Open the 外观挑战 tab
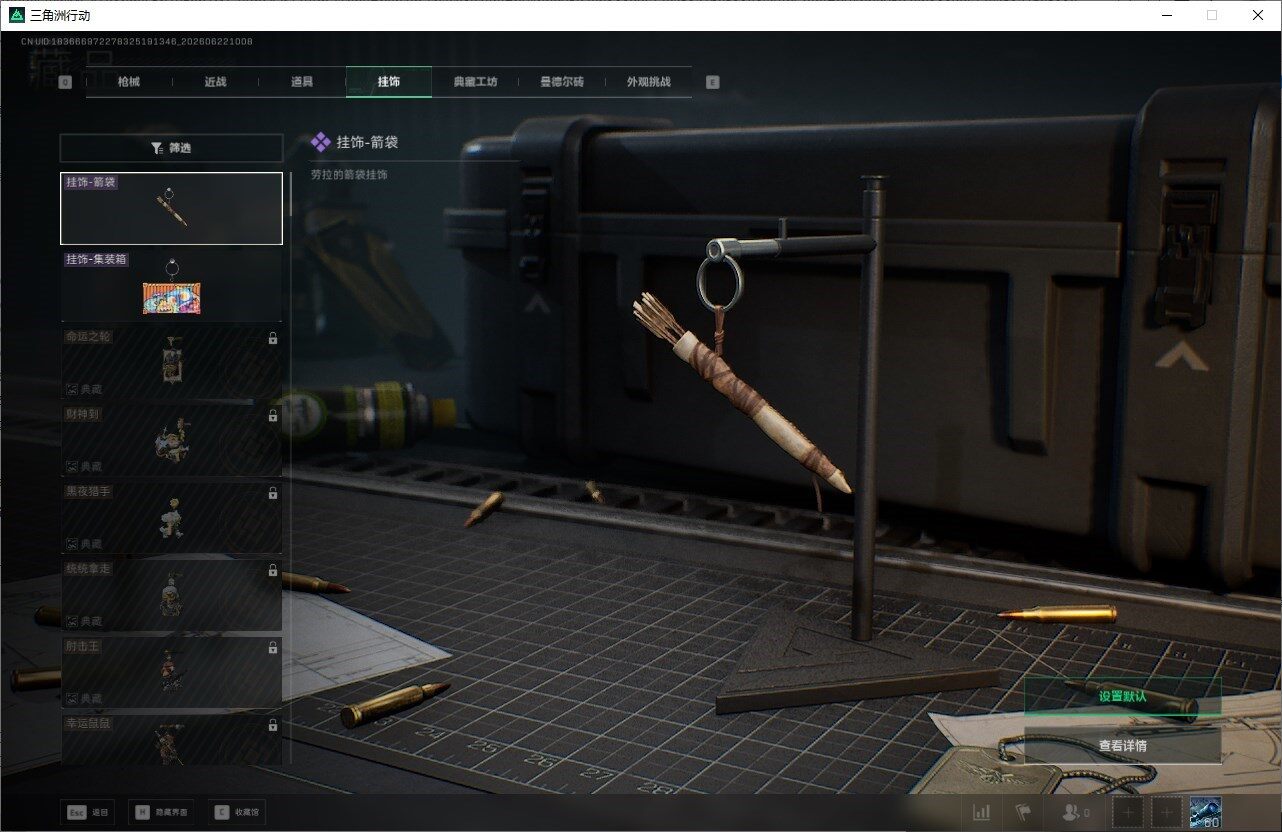Viewport: 1282px width, 832px height. point(648,82)
